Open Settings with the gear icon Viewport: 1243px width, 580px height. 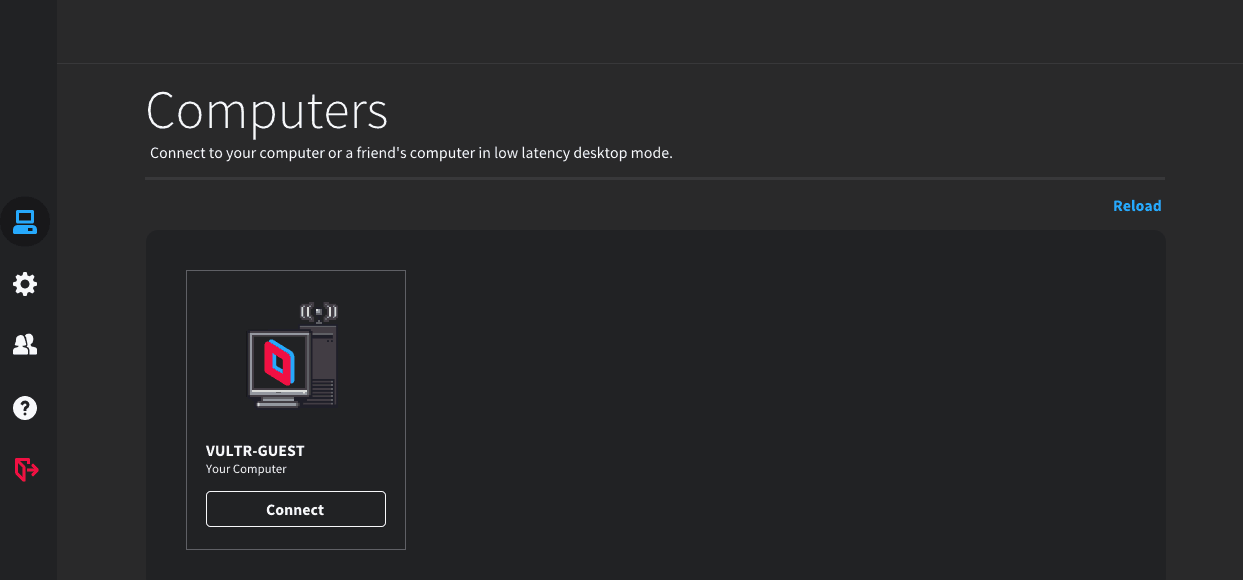coord(25,284)
